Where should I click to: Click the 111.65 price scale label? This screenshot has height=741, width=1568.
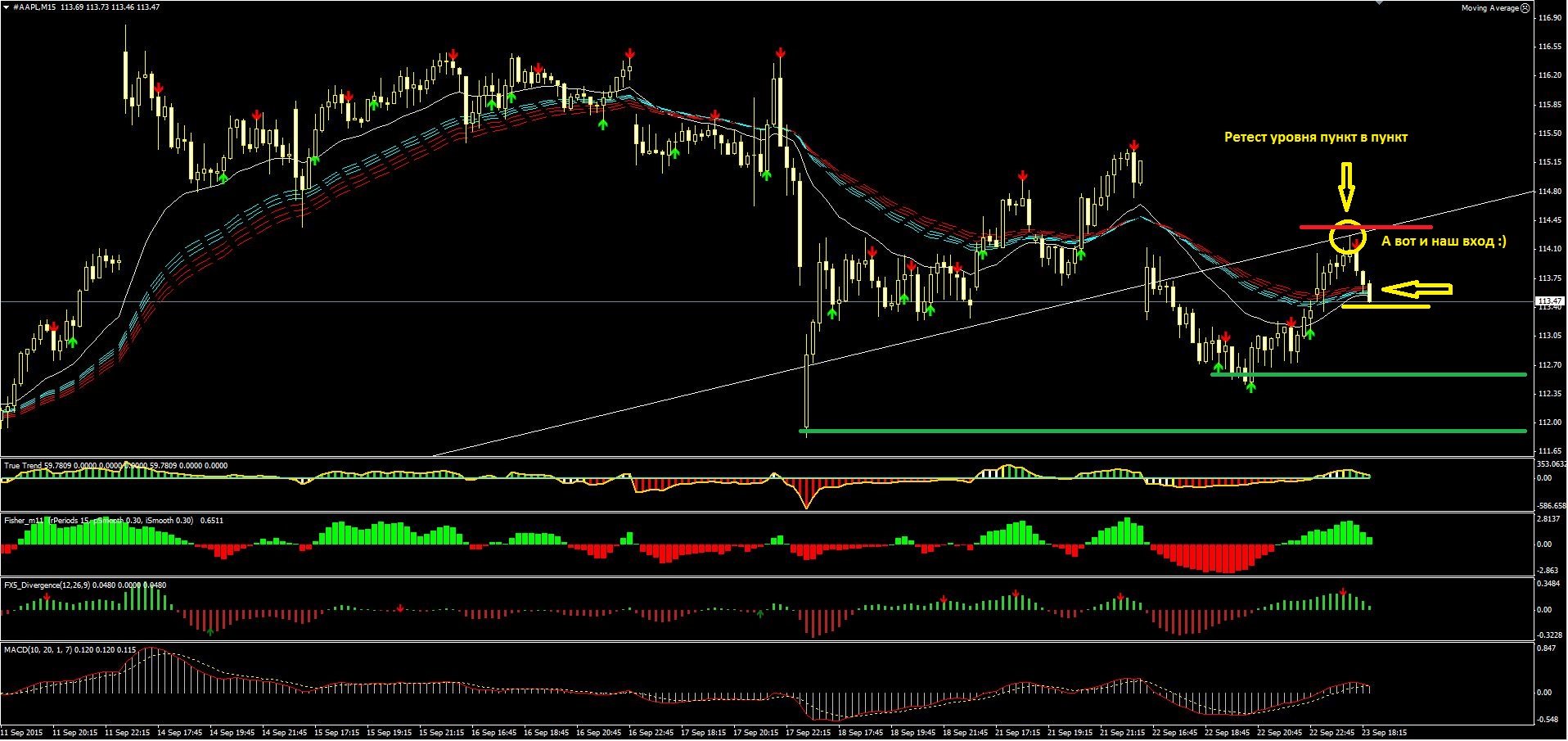pyautogui.click(x=1550, y=451)
